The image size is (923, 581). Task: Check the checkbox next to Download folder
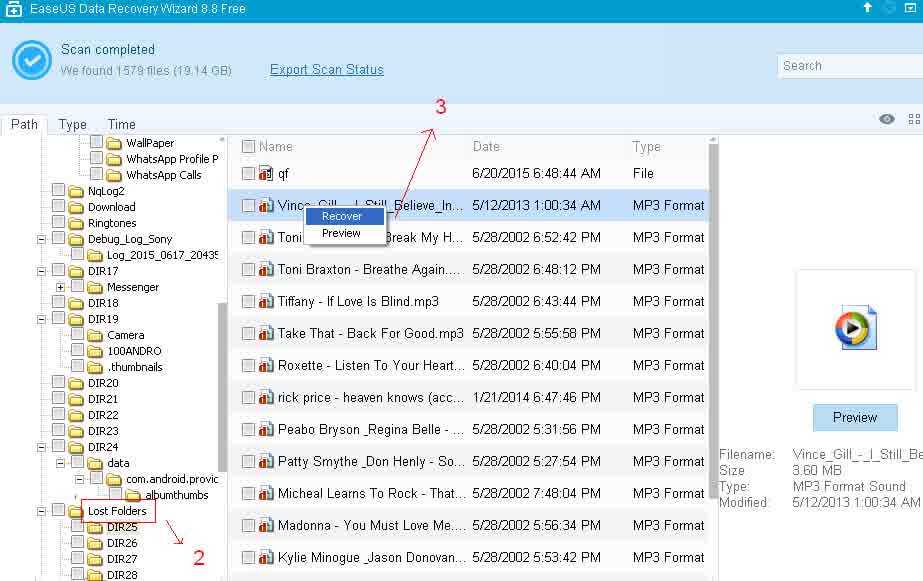tap(58, 207)
